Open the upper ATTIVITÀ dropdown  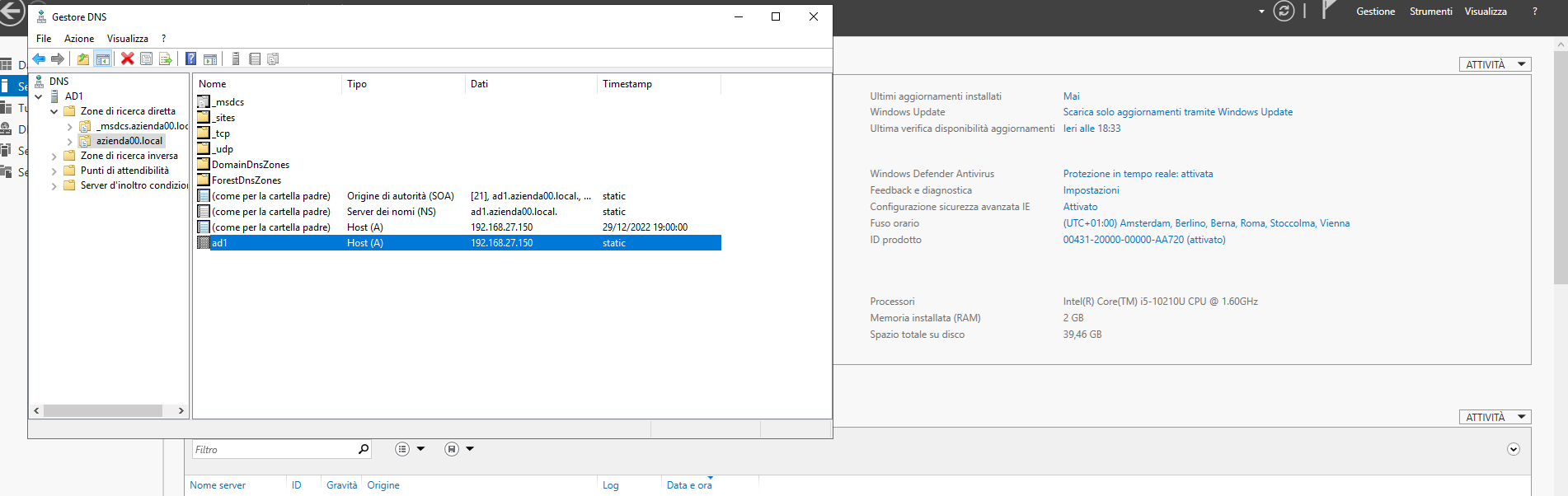1495,64
